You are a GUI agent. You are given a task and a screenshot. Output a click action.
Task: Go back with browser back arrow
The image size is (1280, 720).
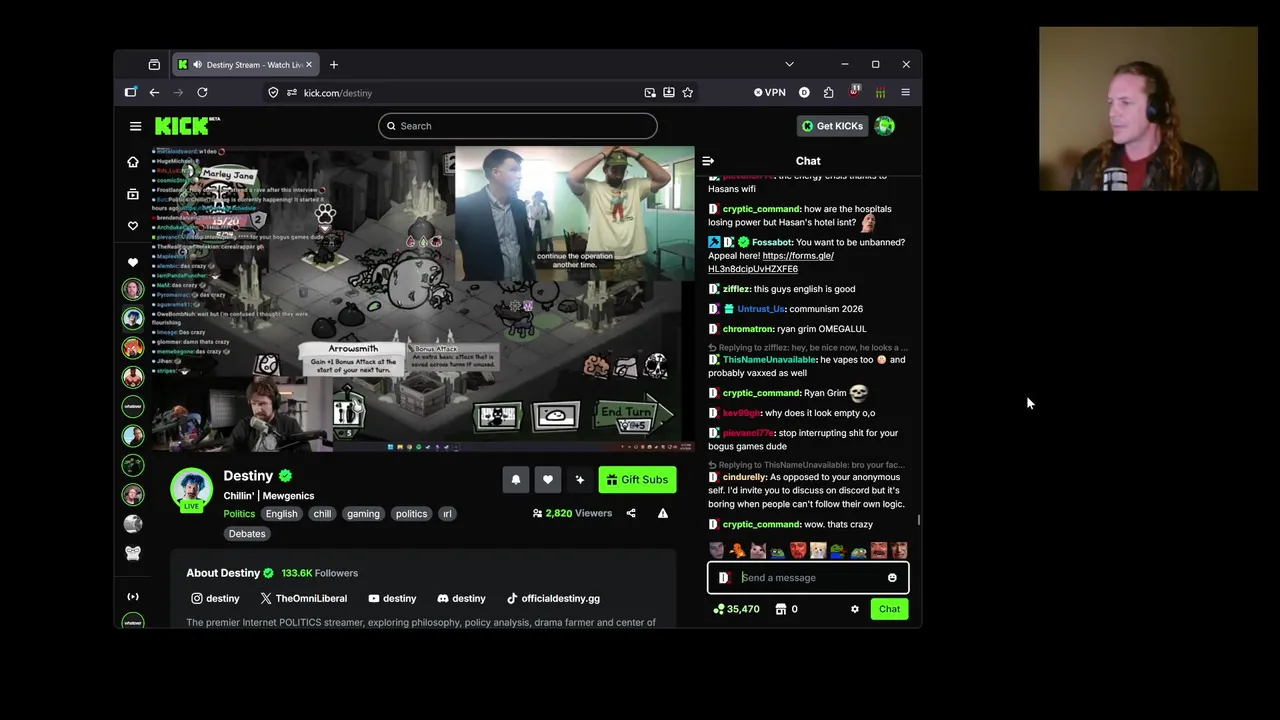154,92
